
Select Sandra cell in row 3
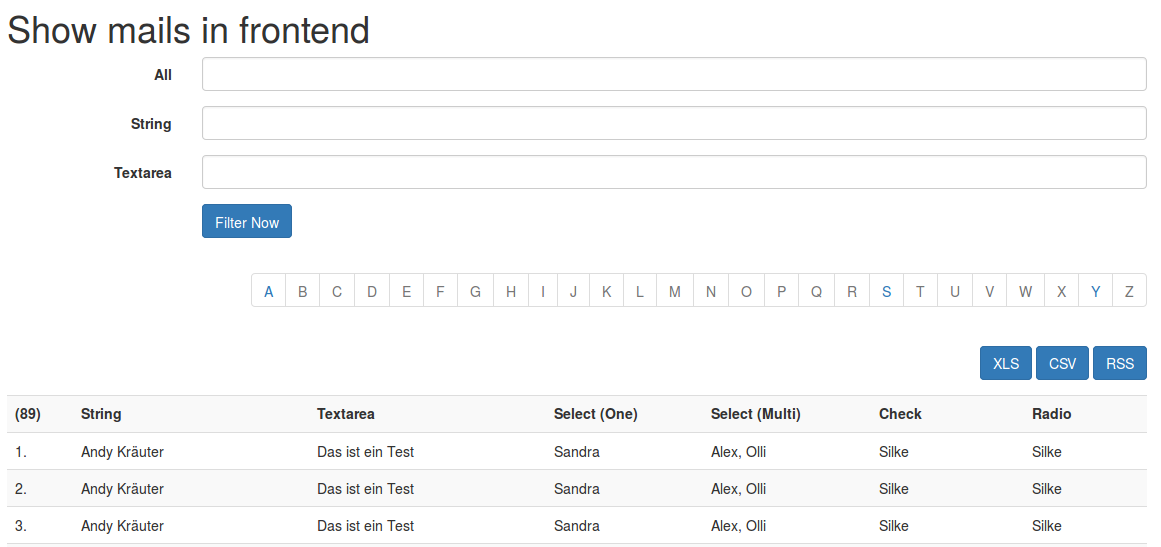click(x=577, y=526)
